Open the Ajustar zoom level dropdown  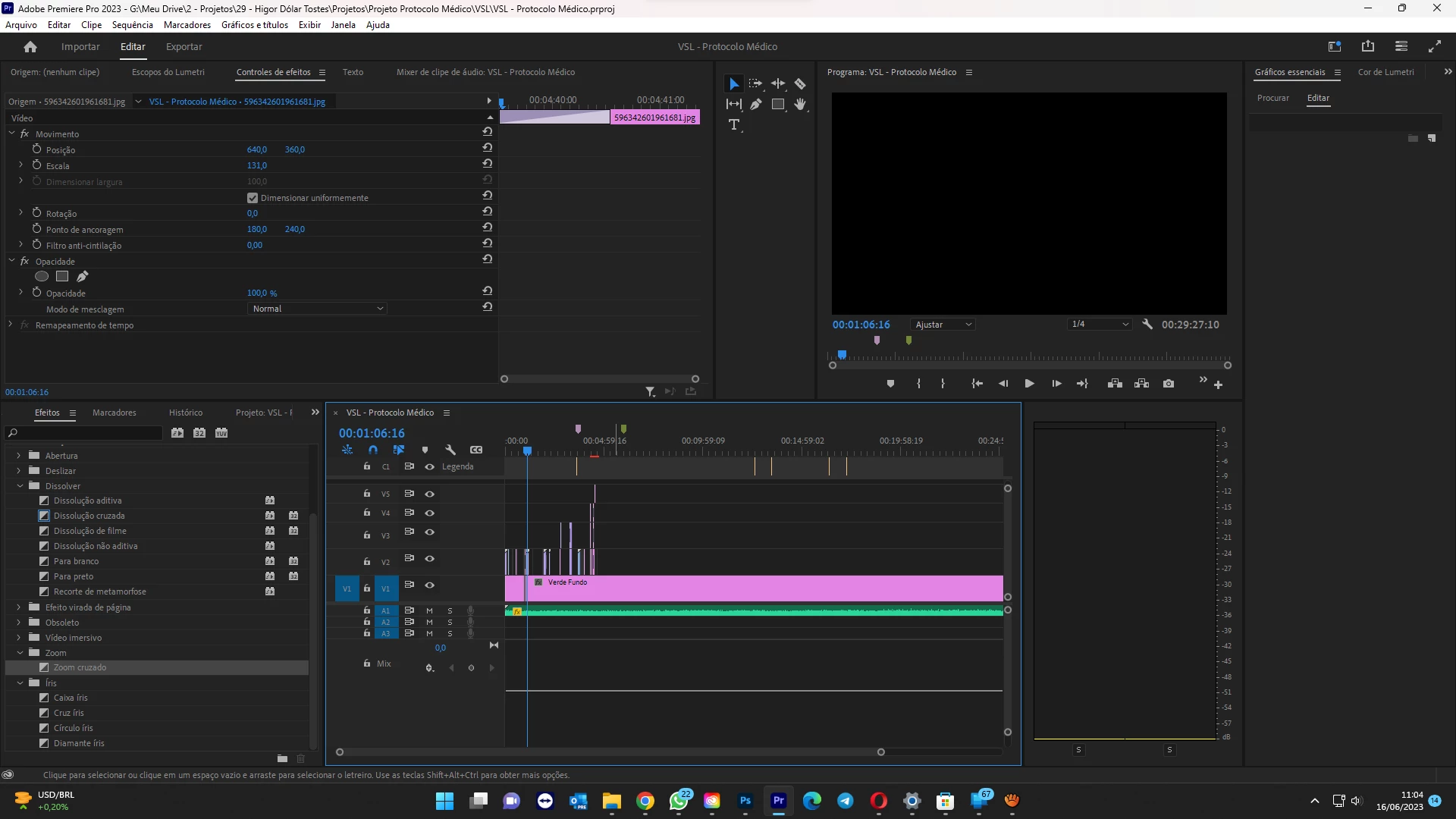click(x=943, y=325)
